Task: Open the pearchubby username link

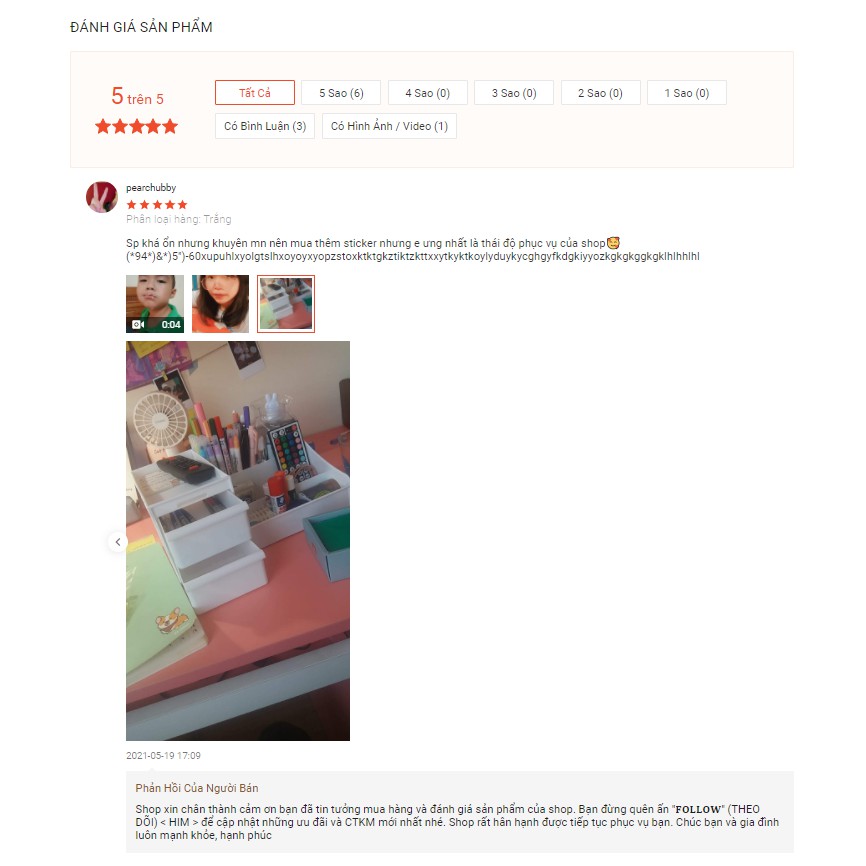Action: 151,188
